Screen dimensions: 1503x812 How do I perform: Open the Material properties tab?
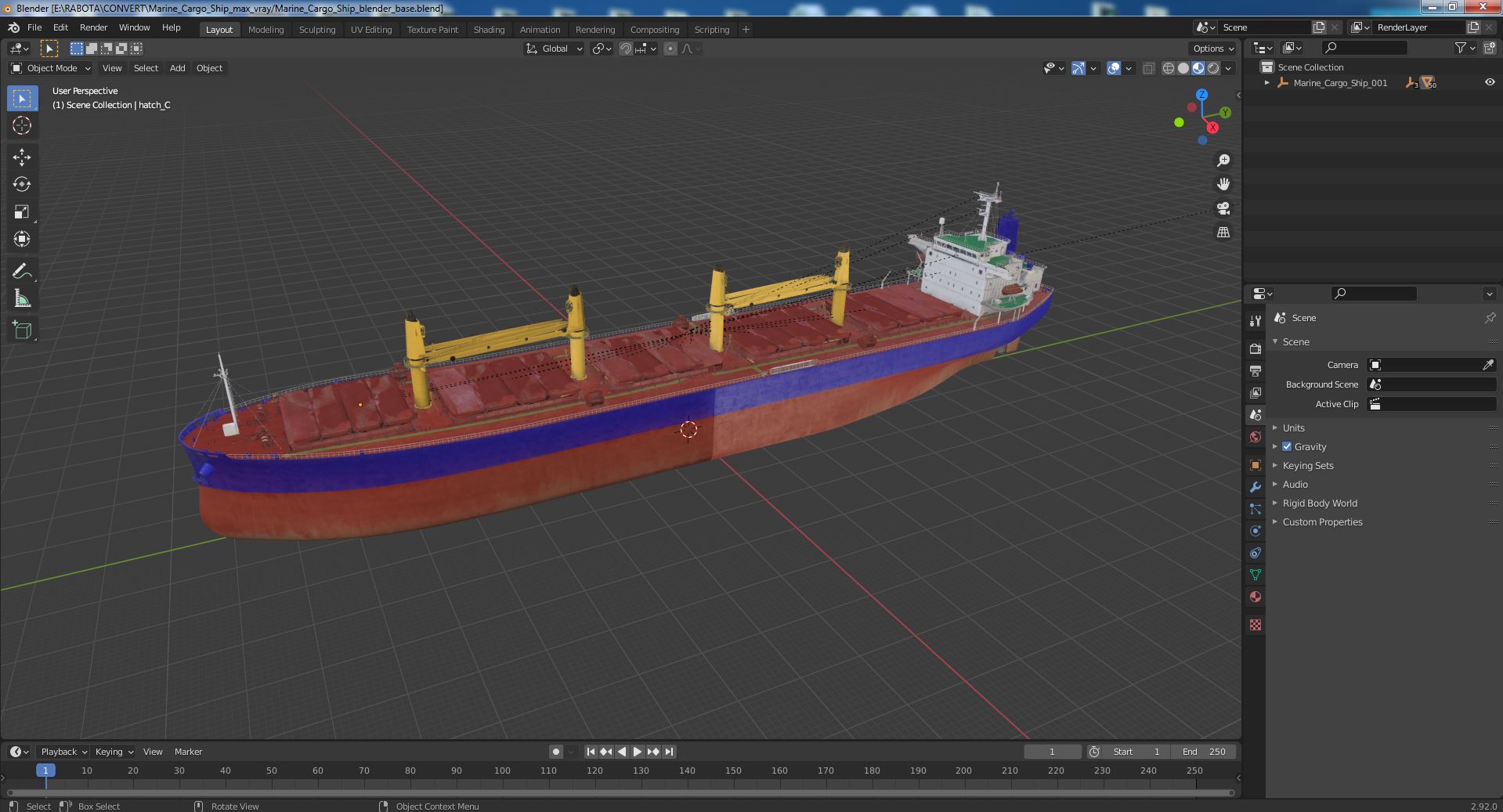pyautogui.click(x=1256, y=597)
